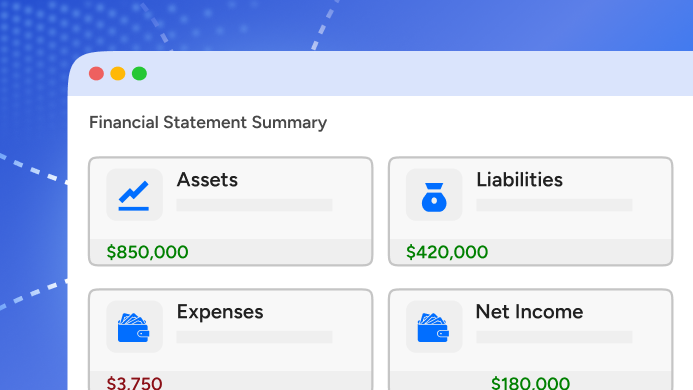Click the placeholder bar under Expenses
This screenshot has width=693, height=390.
click(254, 337)
